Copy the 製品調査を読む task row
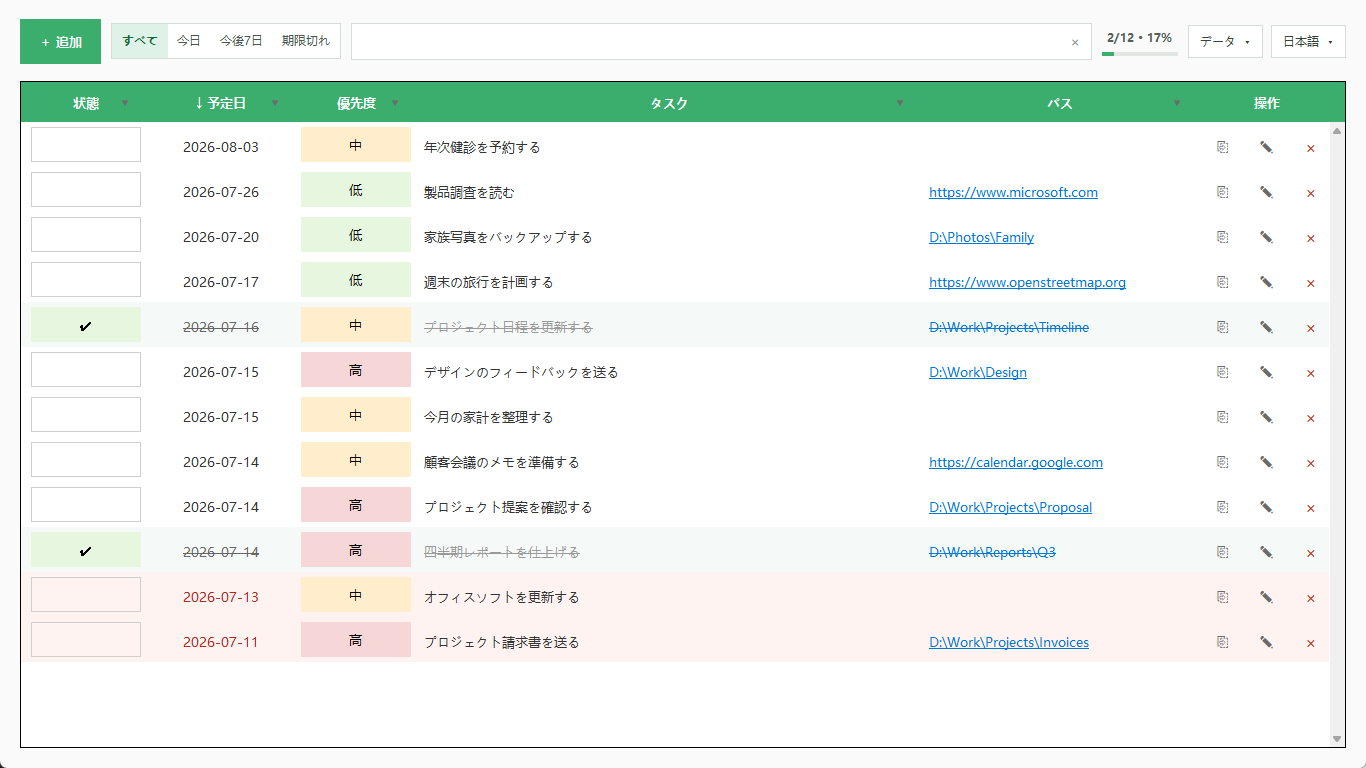The width and height of the screenshot is (1366, 768). pos(1222,192)
